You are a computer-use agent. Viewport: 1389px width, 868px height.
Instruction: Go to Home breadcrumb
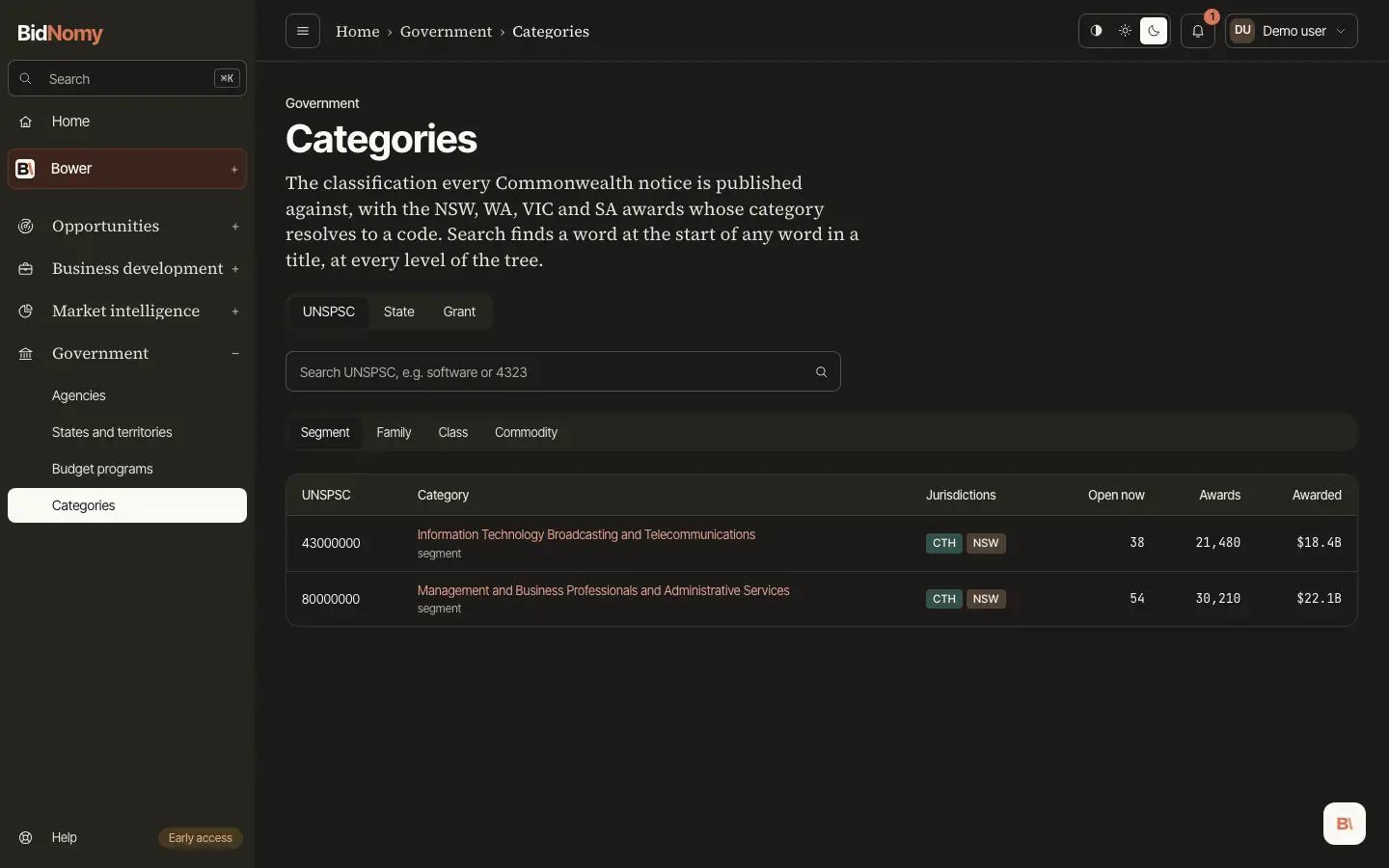358,32
